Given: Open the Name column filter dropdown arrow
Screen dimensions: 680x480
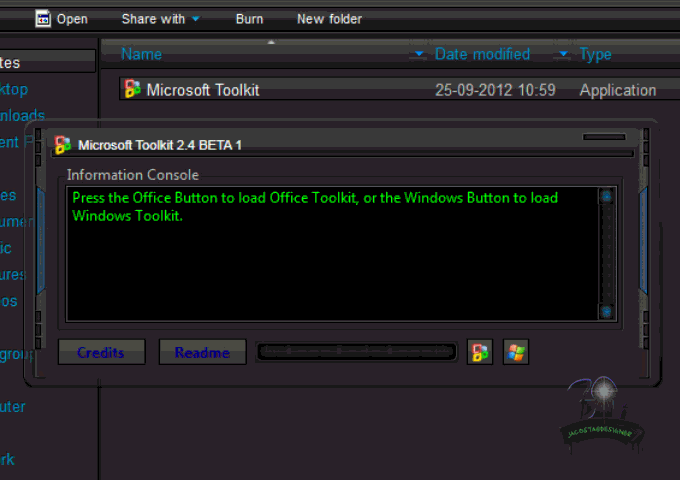Looking at the screenshot, I should coord(419,54).
